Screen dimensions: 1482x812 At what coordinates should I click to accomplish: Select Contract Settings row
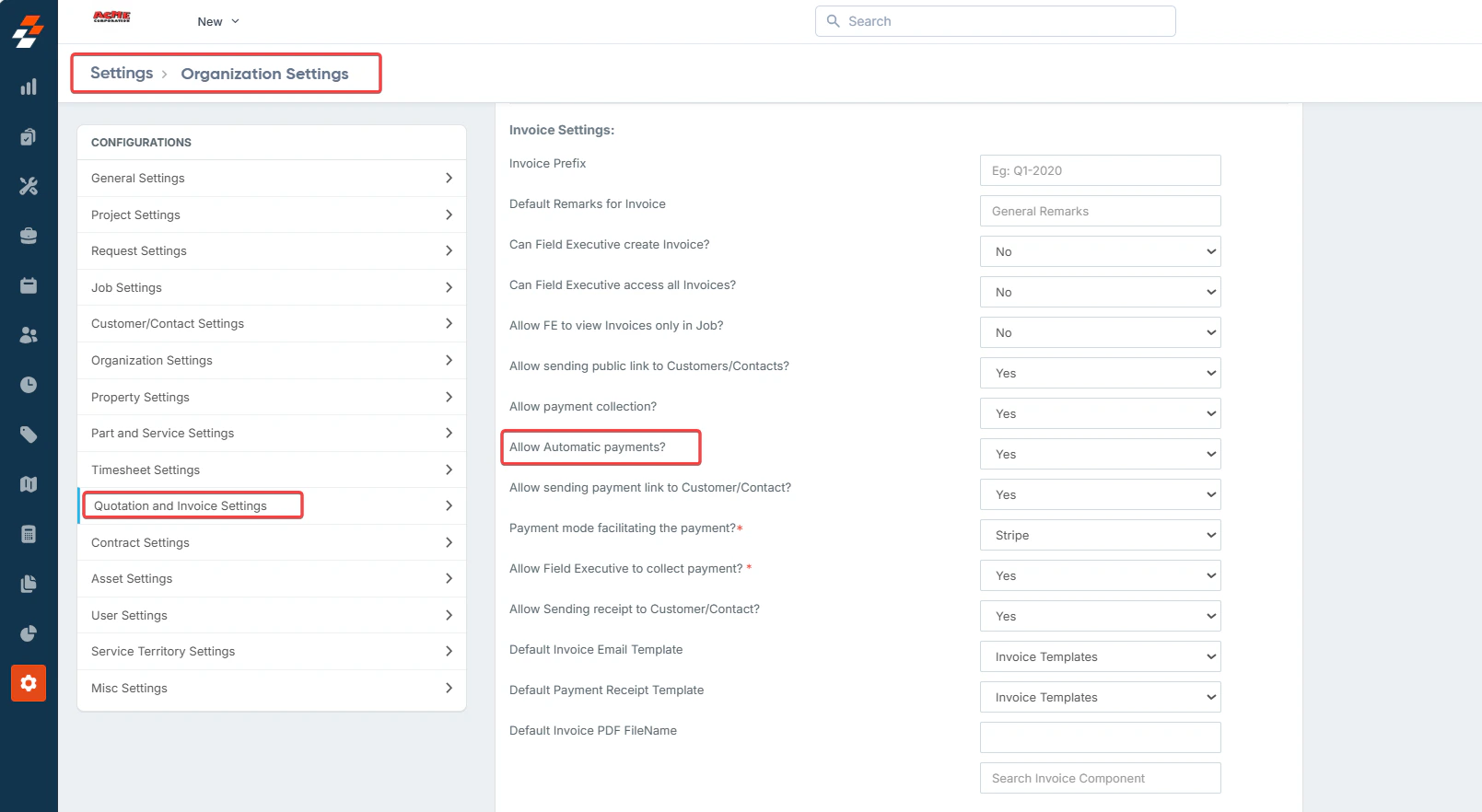tap(272, 542)
